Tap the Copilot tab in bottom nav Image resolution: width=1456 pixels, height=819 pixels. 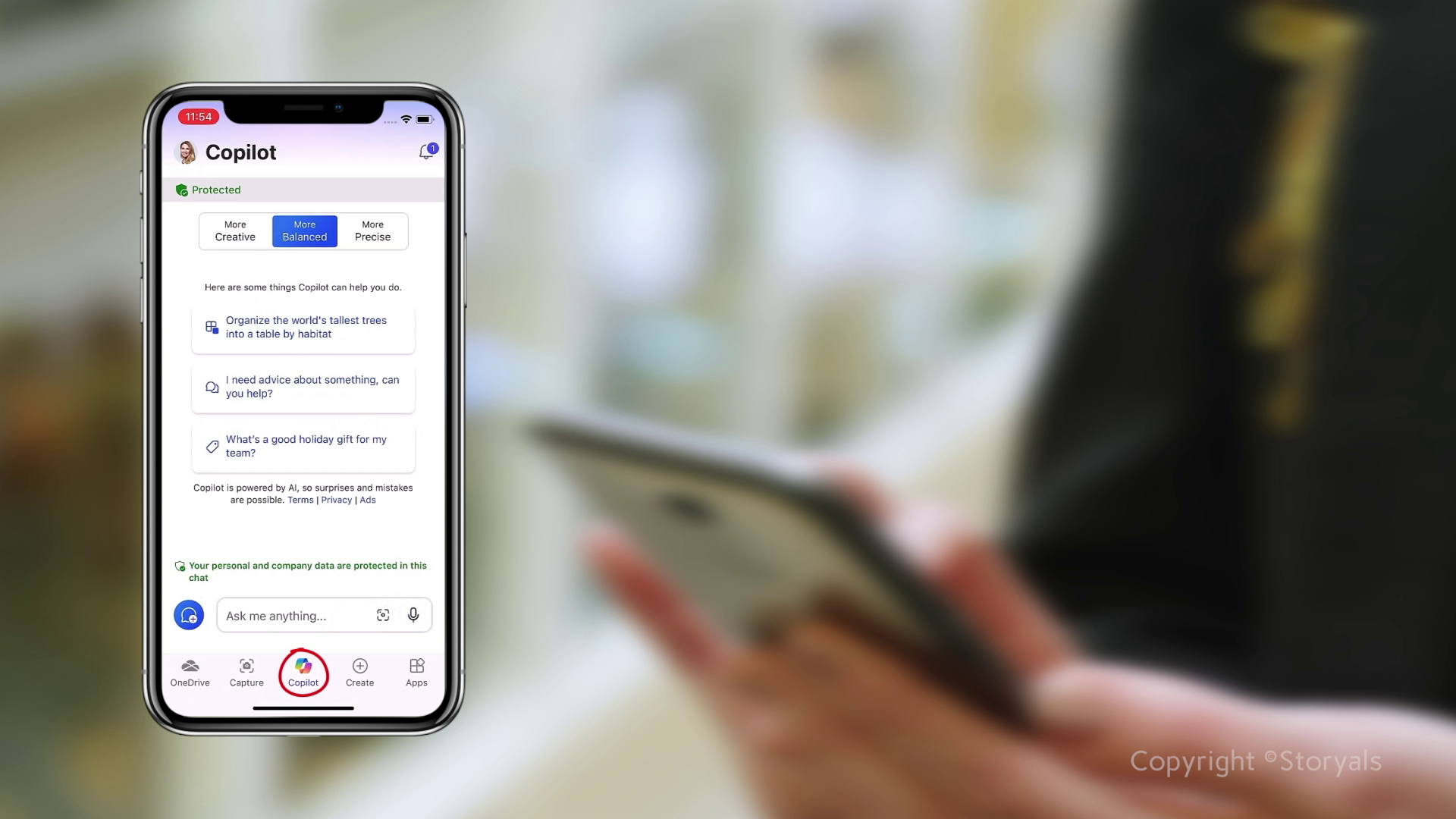pos(303,672)
